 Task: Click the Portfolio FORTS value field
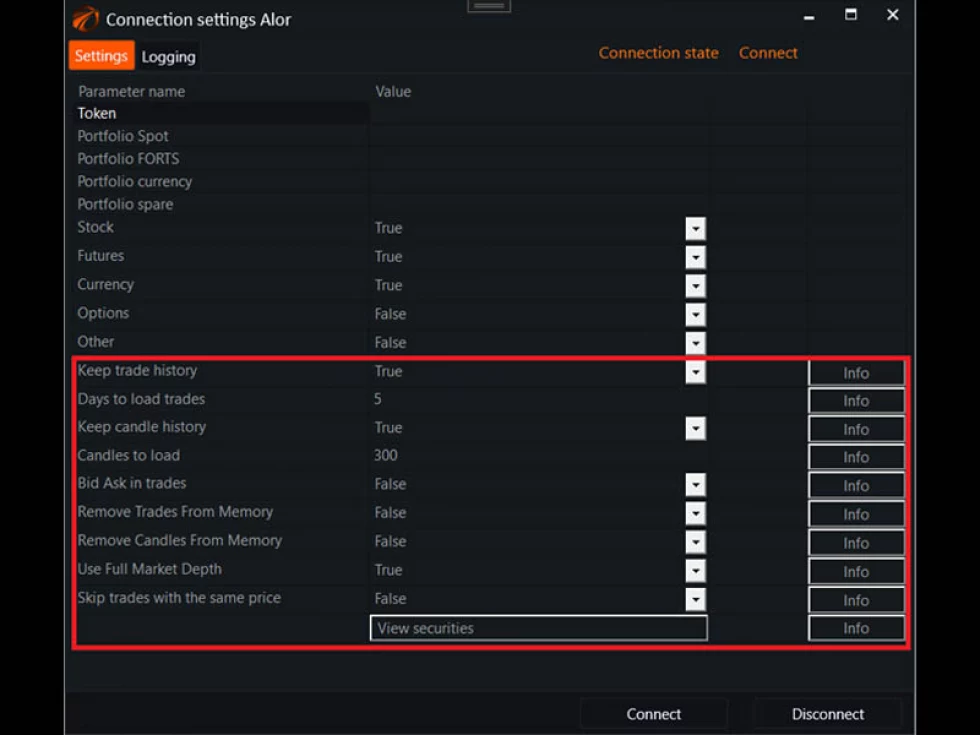(539, 159)
